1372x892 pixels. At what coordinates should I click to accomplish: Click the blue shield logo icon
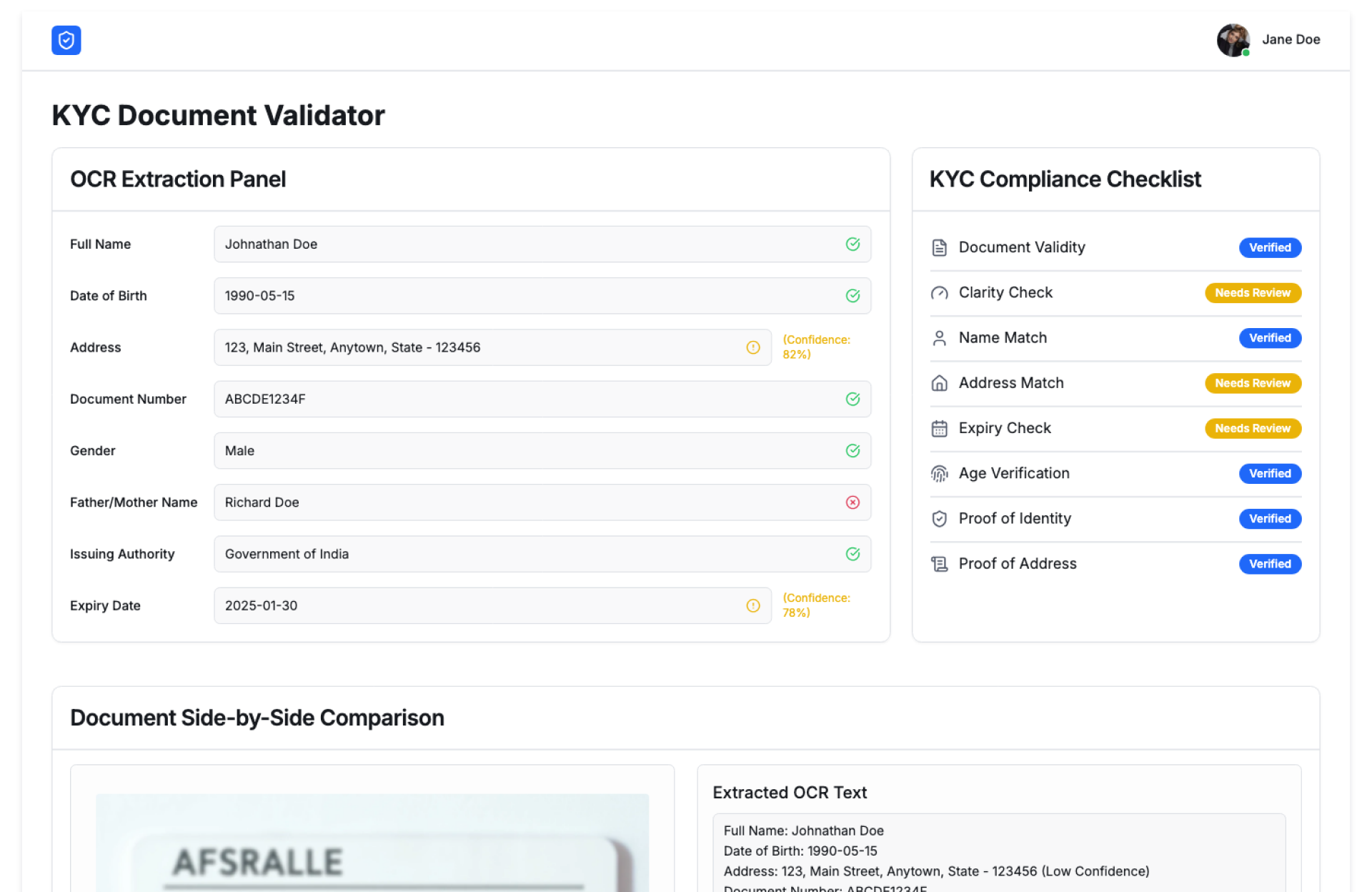[66, 40]
